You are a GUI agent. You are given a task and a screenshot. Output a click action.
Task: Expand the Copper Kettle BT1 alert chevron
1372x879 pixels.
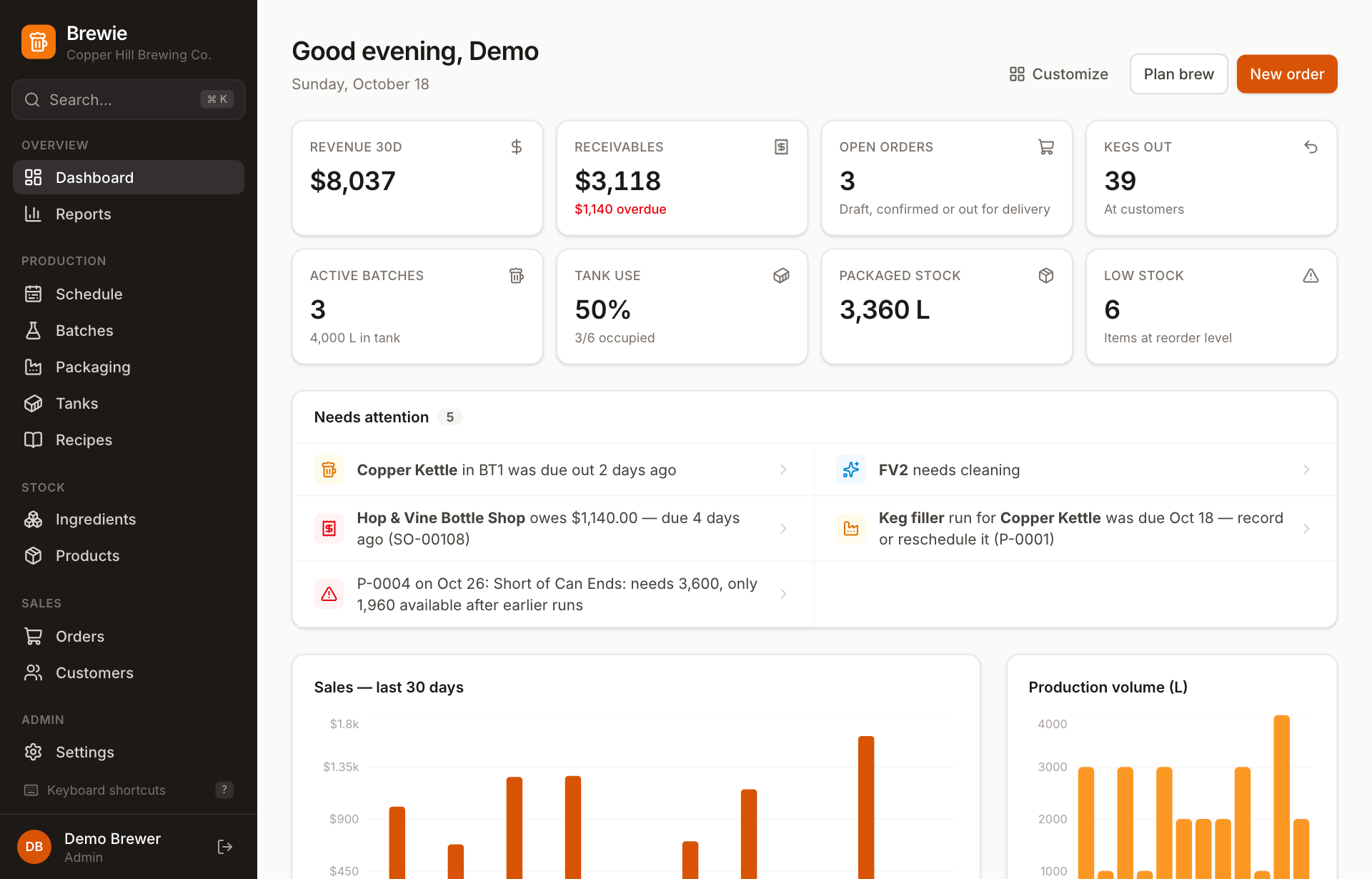[x=784, y=470]
